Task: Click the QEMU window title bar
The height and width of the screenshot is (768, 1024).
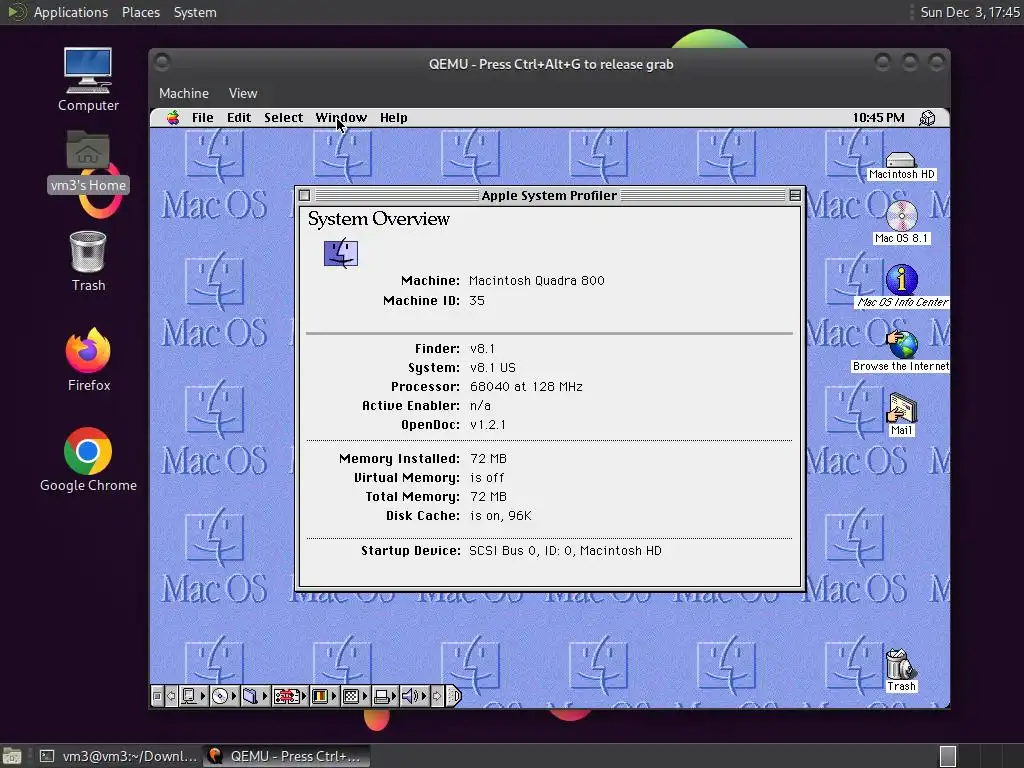Action: pos(550,64)
